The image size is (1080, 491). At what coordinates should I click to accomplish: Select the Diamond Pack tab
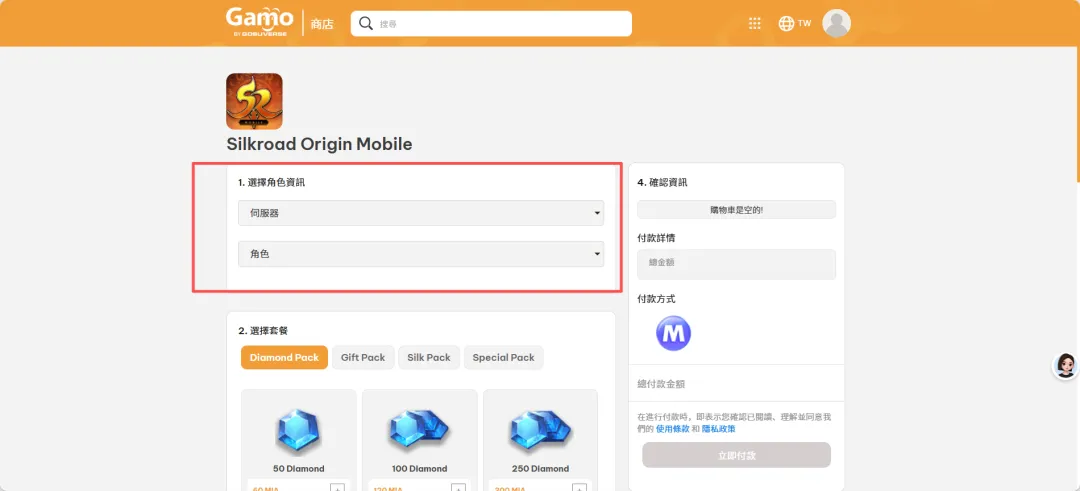pos(284,357)
